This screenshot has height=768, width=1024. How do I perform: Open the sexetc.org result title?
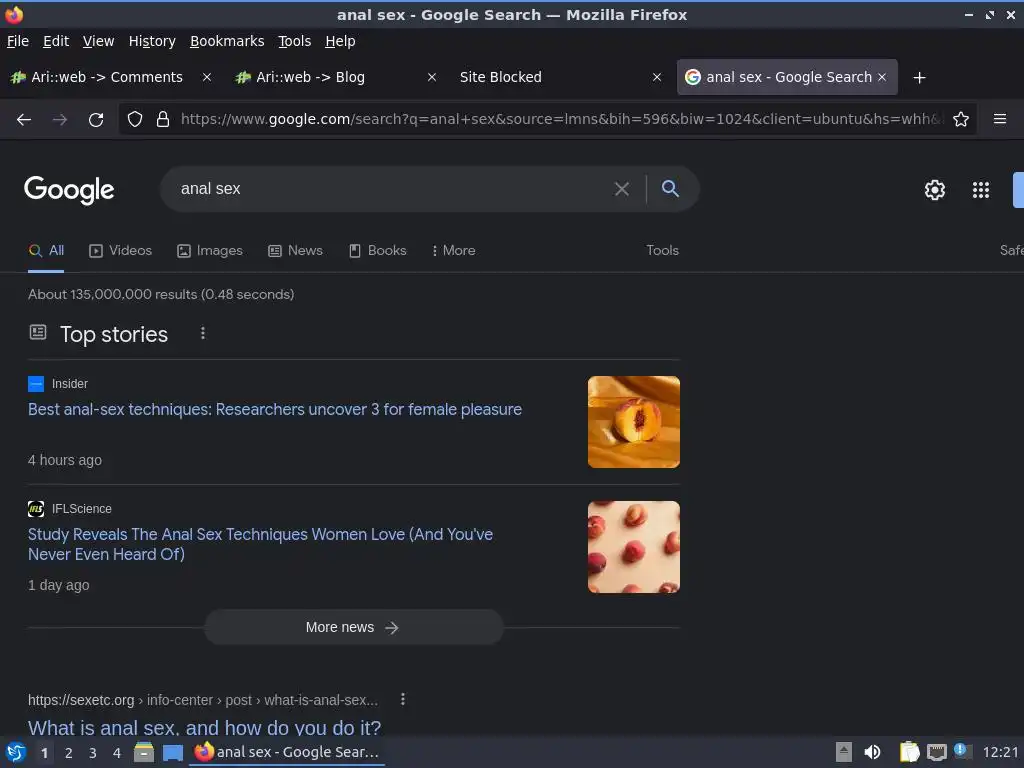(204, 727)
